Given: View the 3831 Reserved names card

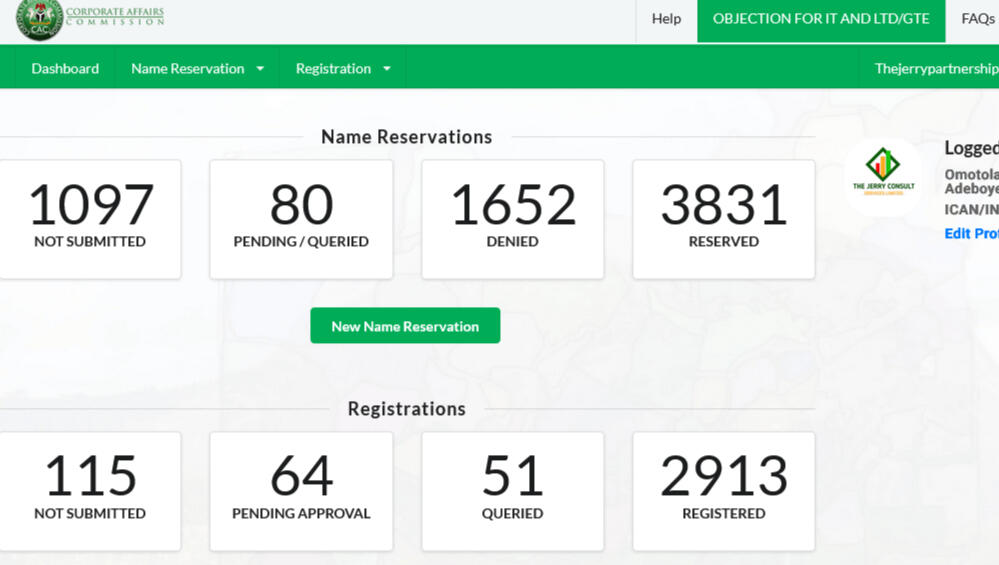Looking at the screenshot, I should (723, 219).
